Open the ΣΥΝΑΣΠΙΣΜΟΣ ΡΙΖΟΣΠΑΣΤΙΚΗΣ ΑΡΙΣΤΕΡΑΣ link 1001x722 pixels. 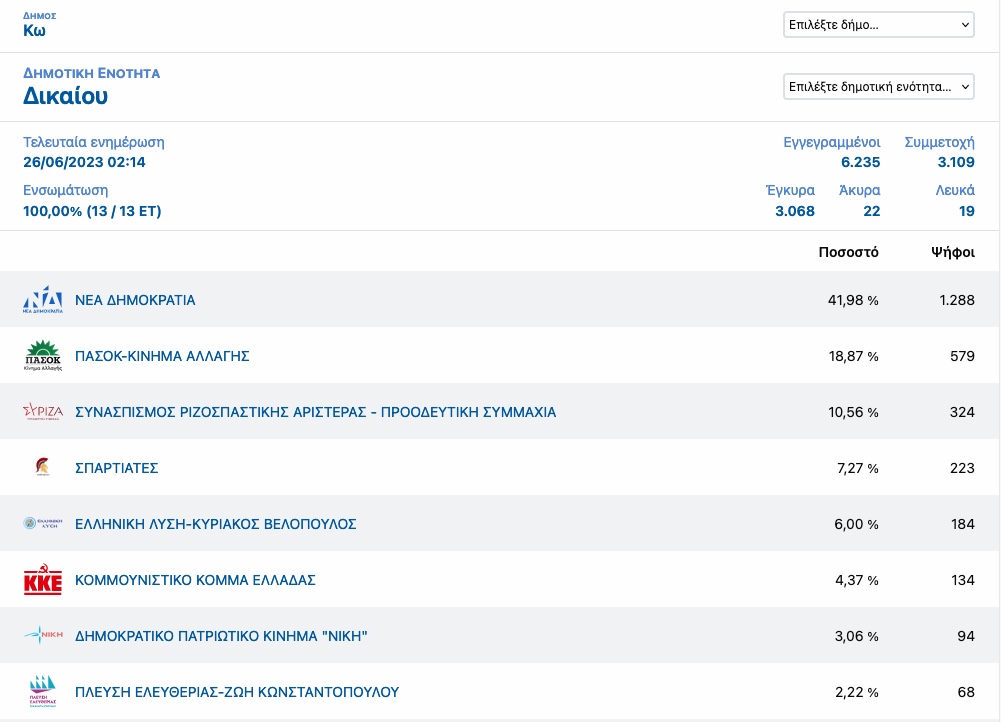tap(315, 412)
